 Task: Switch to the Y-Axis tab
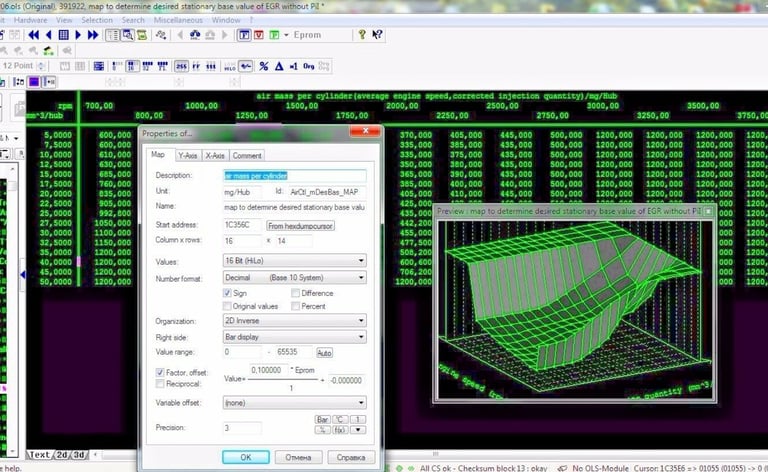coord(188,156)
